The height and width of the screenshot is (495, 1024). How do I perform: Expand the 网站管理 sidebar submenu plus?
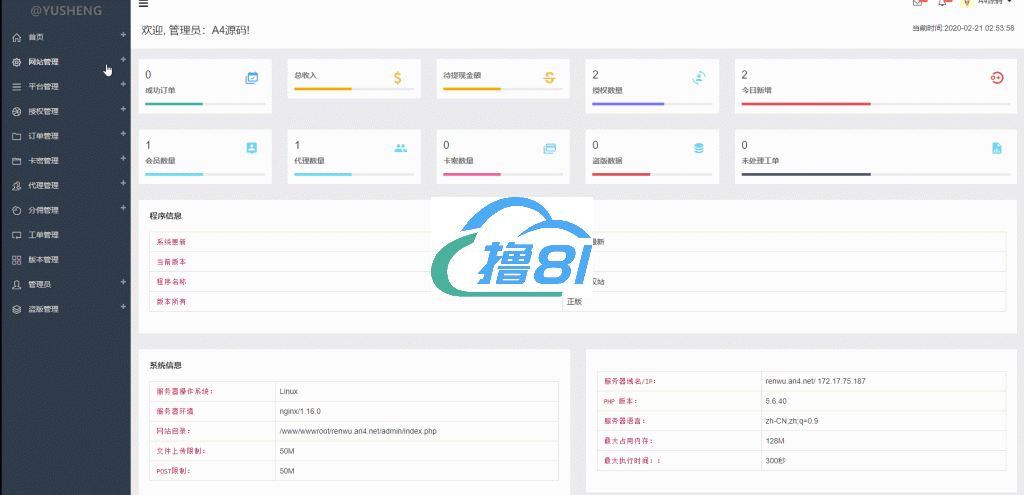123,60
